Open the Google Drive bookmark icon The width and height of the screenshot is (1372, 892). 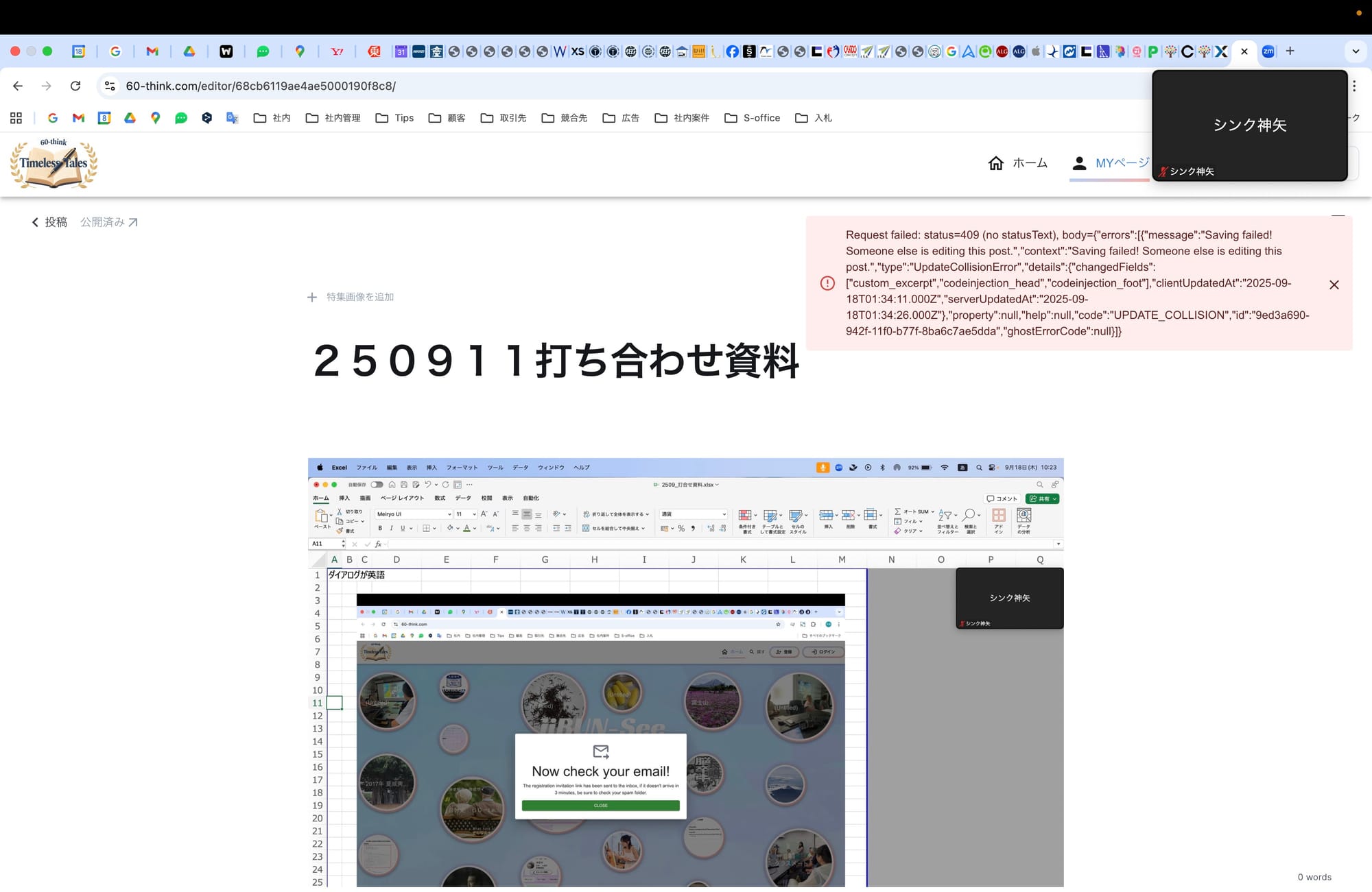point(130,118)
